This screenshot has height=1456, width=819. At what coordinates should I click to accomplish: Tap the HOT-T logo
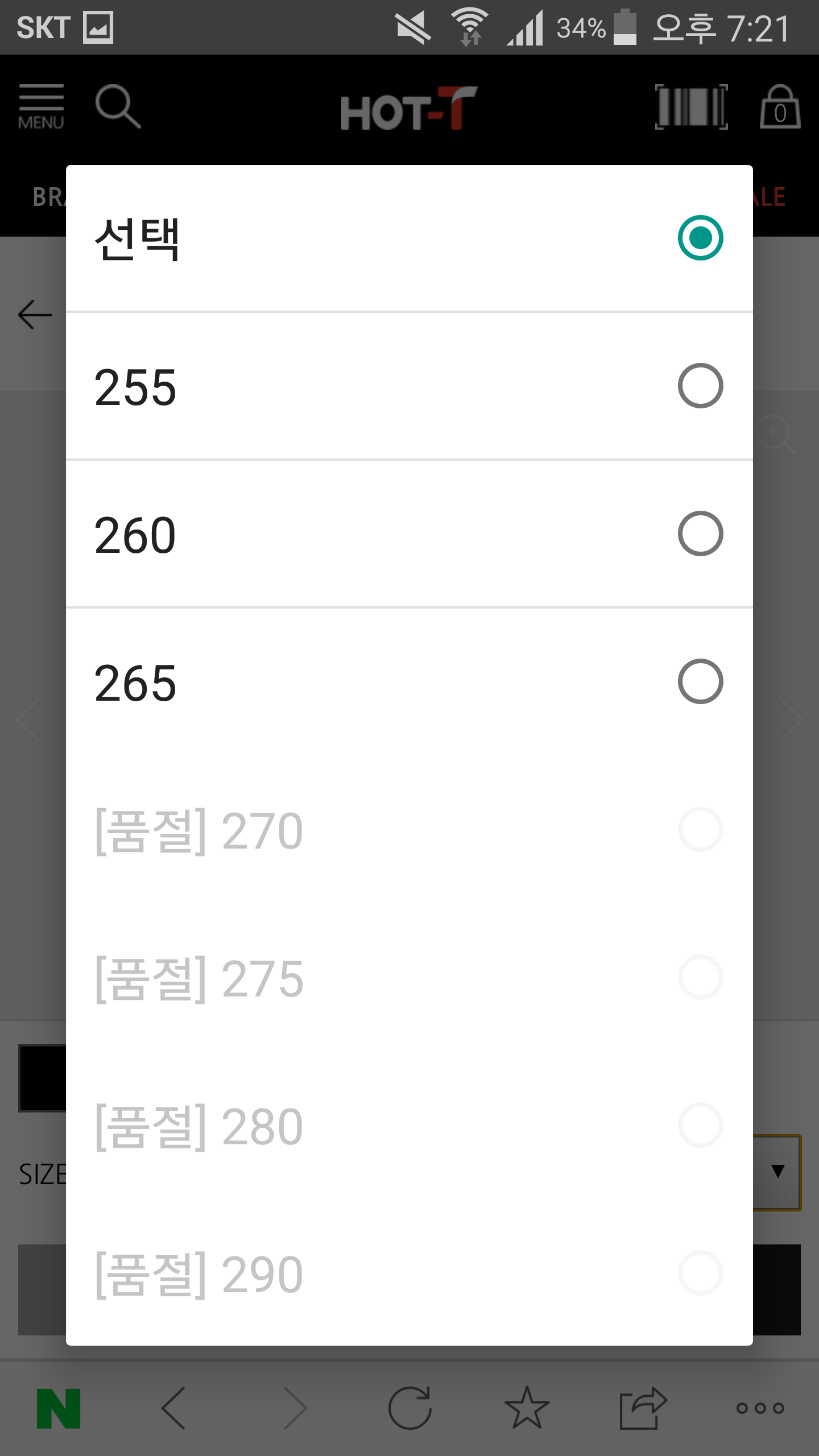[408, 108]
